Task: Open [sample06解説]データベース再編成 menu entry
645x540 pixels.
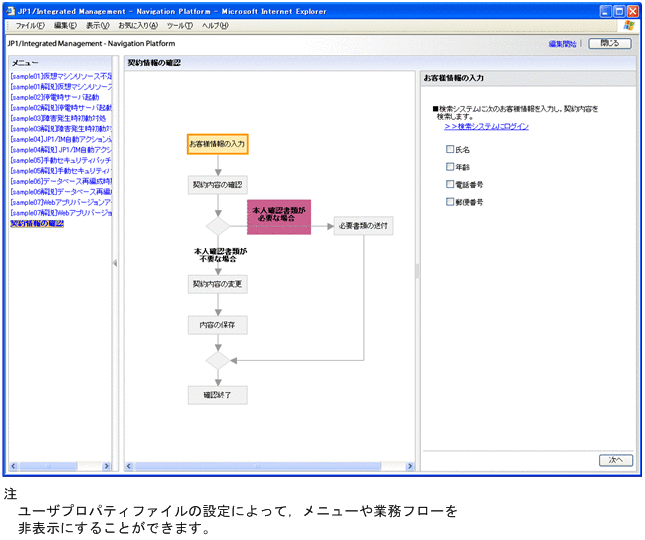Action: coord(61,192)
